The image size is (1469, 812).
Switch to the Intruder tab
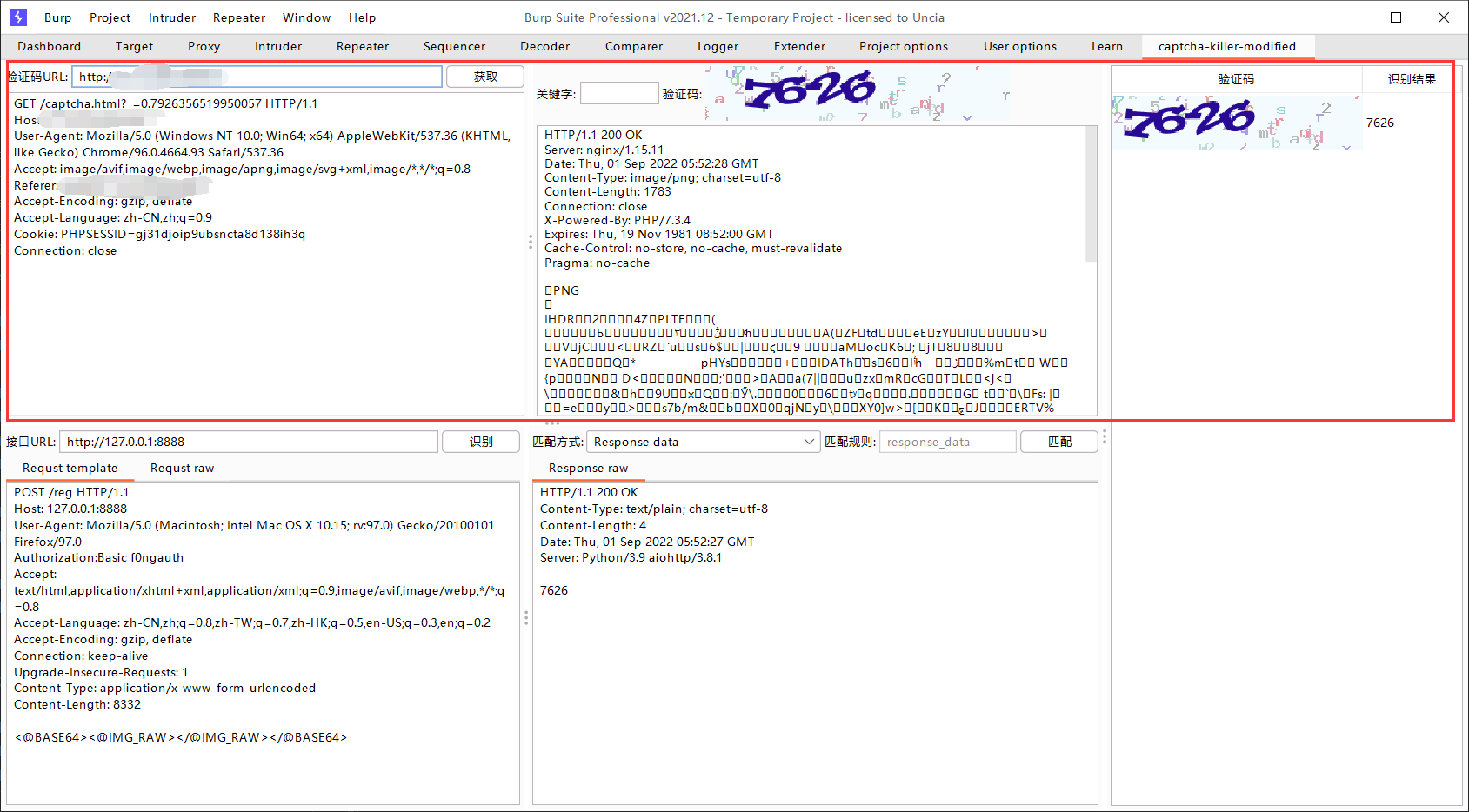pyautogui.click(x=278, y=46)
